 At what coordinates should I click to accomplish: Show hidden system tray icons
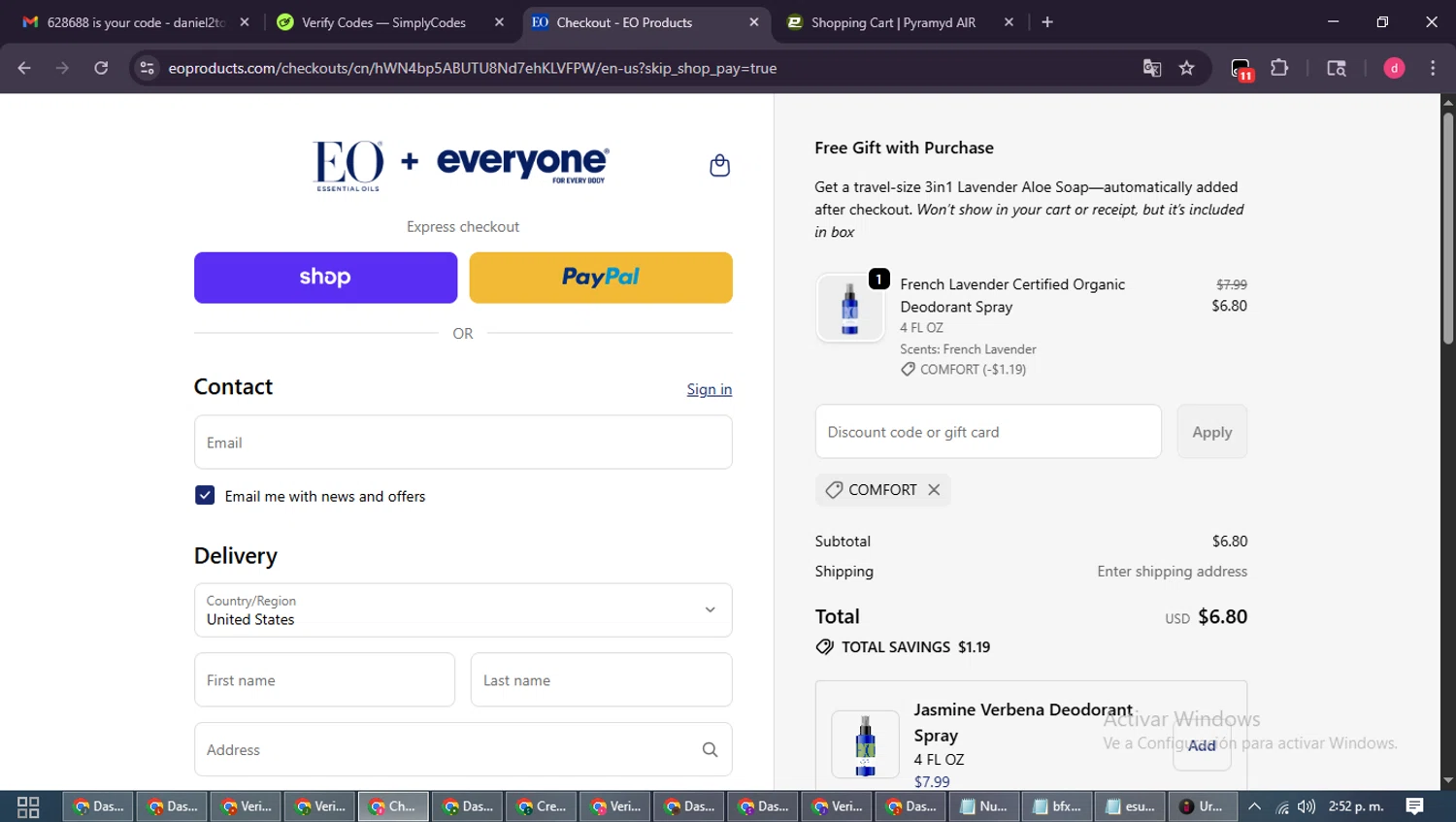[x=1254, y=806]
